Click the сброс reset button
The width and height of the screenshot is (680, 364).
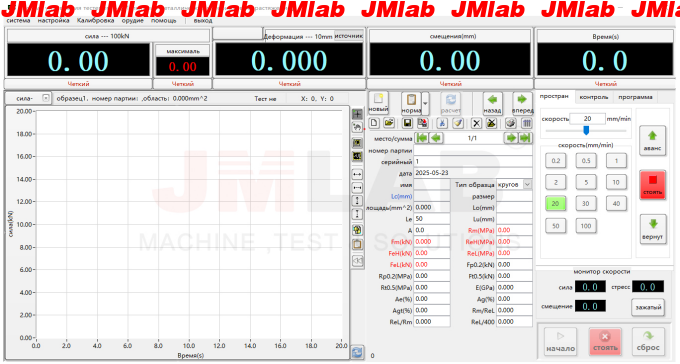(648, 342)
